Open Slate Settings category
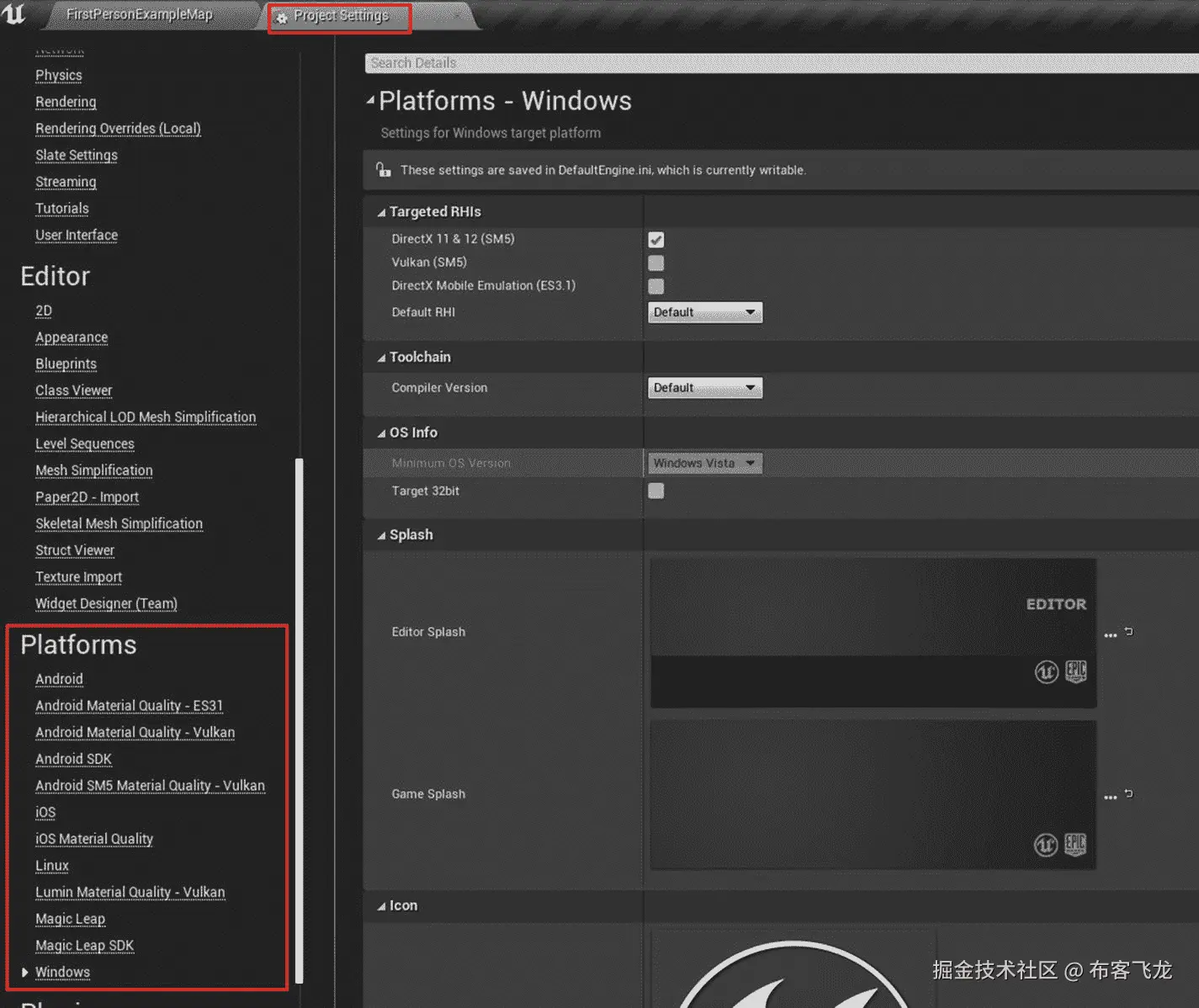The height and width of the screenshot is (1008, 1199). [77, 155]
